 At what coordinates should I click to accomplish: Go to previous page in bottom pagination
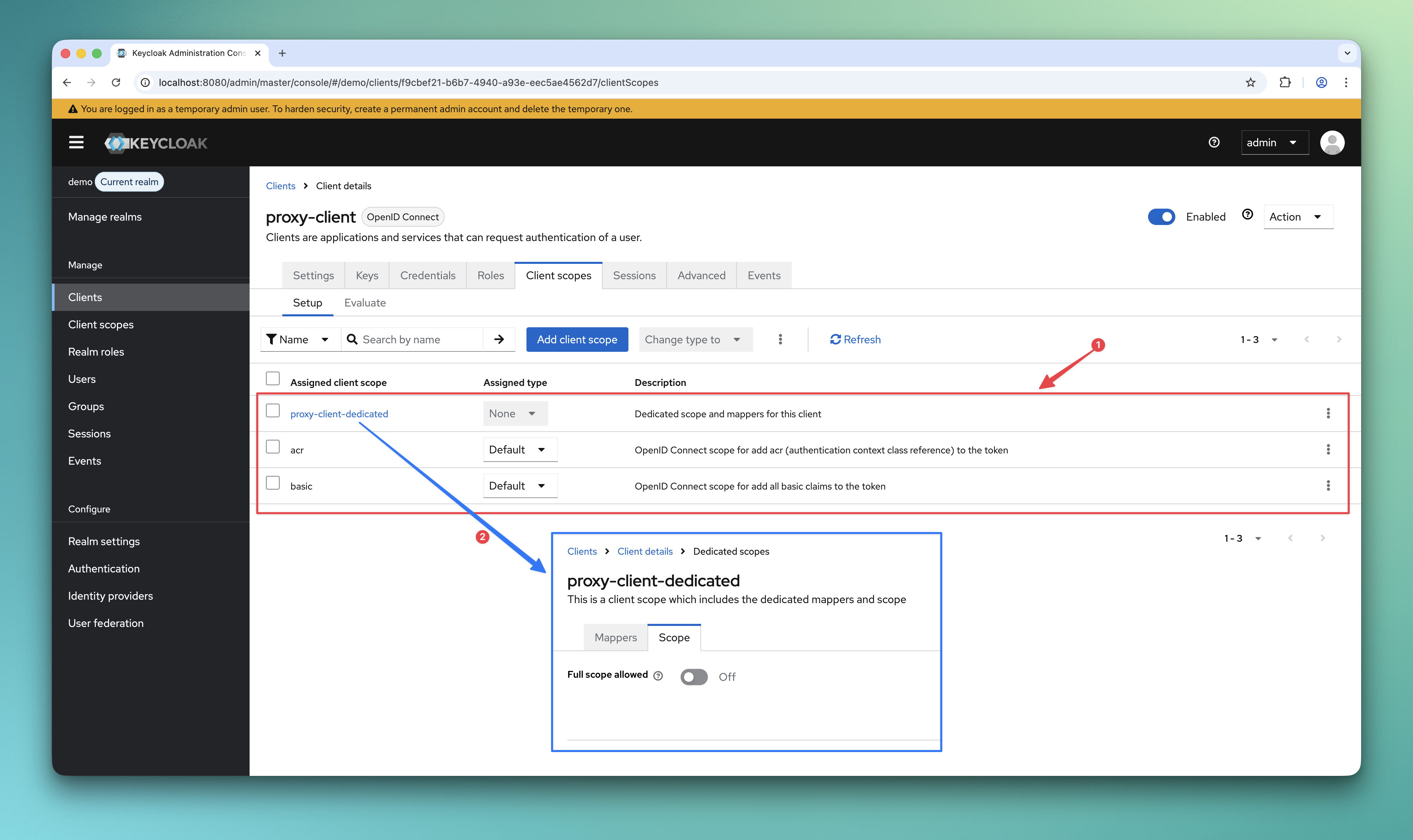pyautogui.click(x=1290, y=538)
